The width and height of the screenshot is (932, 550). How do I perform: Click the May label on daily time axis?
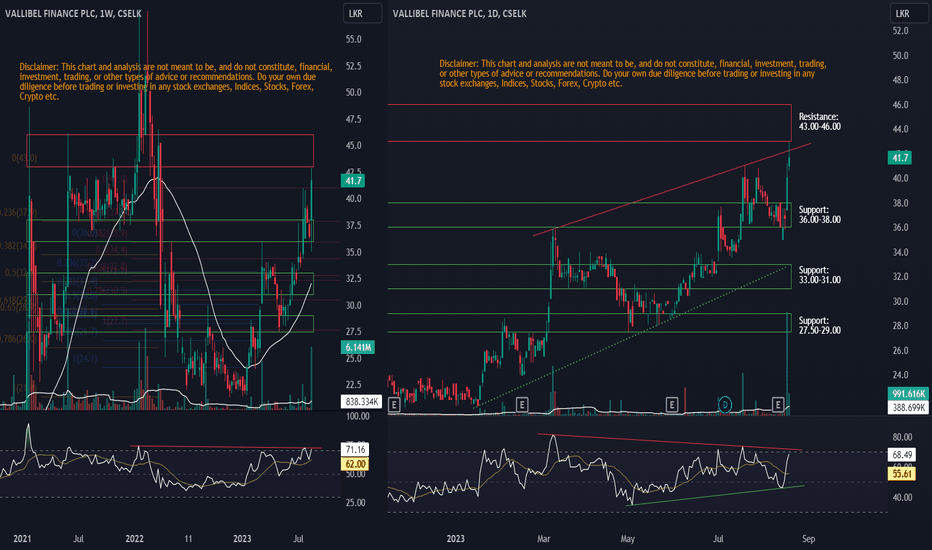tap(628, 539)
